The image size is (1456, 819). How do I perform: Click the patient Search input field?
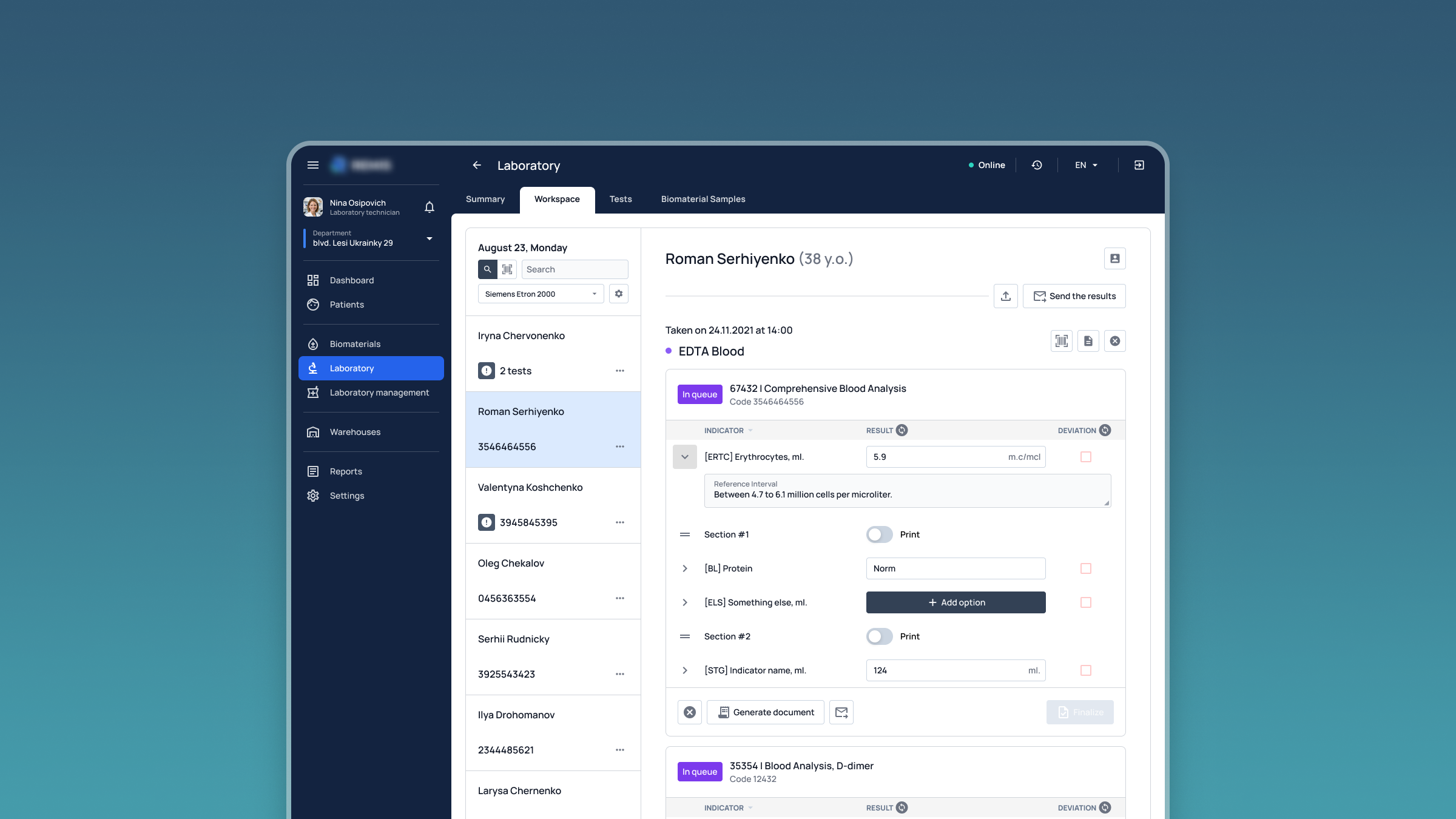pyautogui.click(x=574, y=269)
